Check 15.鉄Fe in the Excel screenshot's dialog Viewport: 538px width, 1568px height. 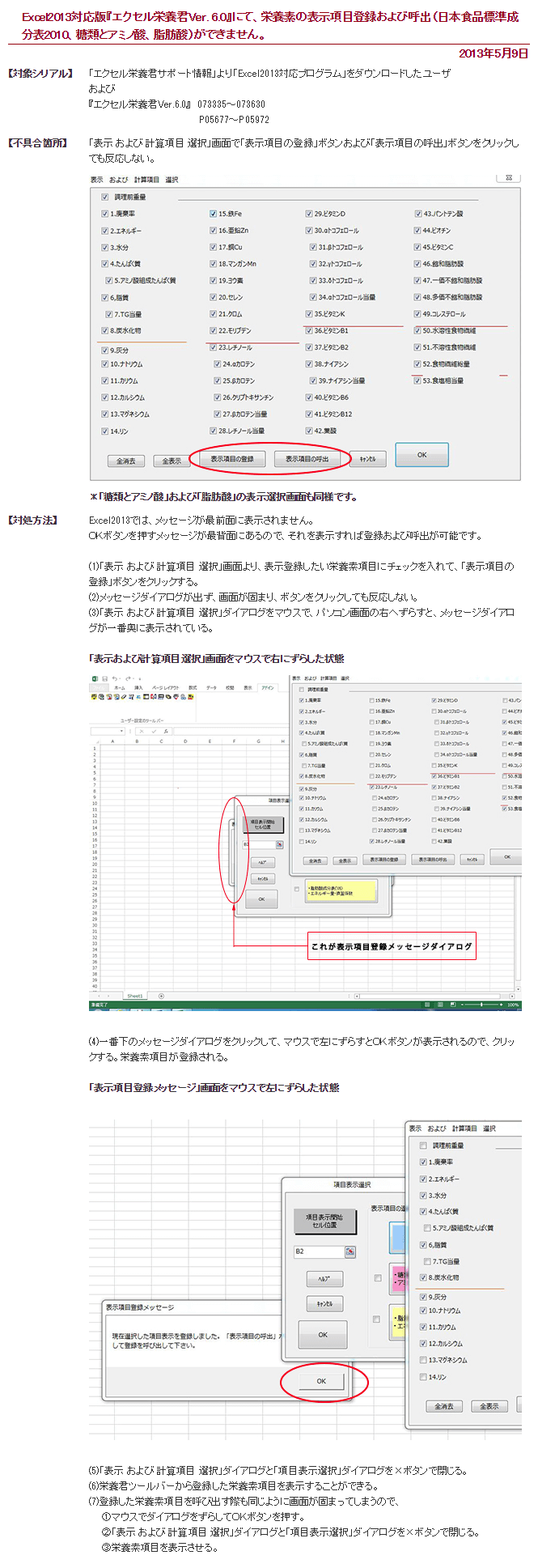pos(372,700)
